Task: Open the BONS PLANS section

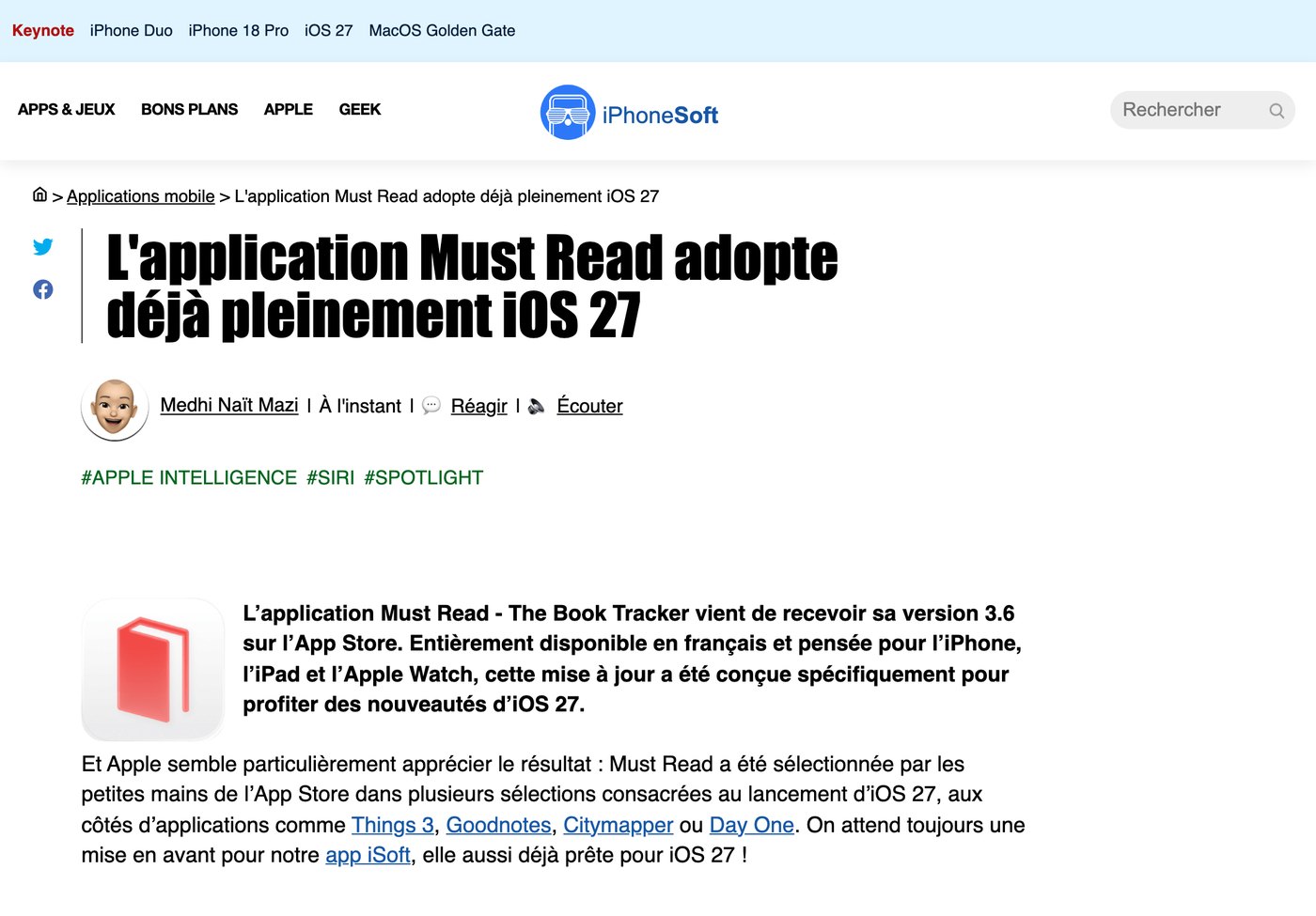Action: 190,110
